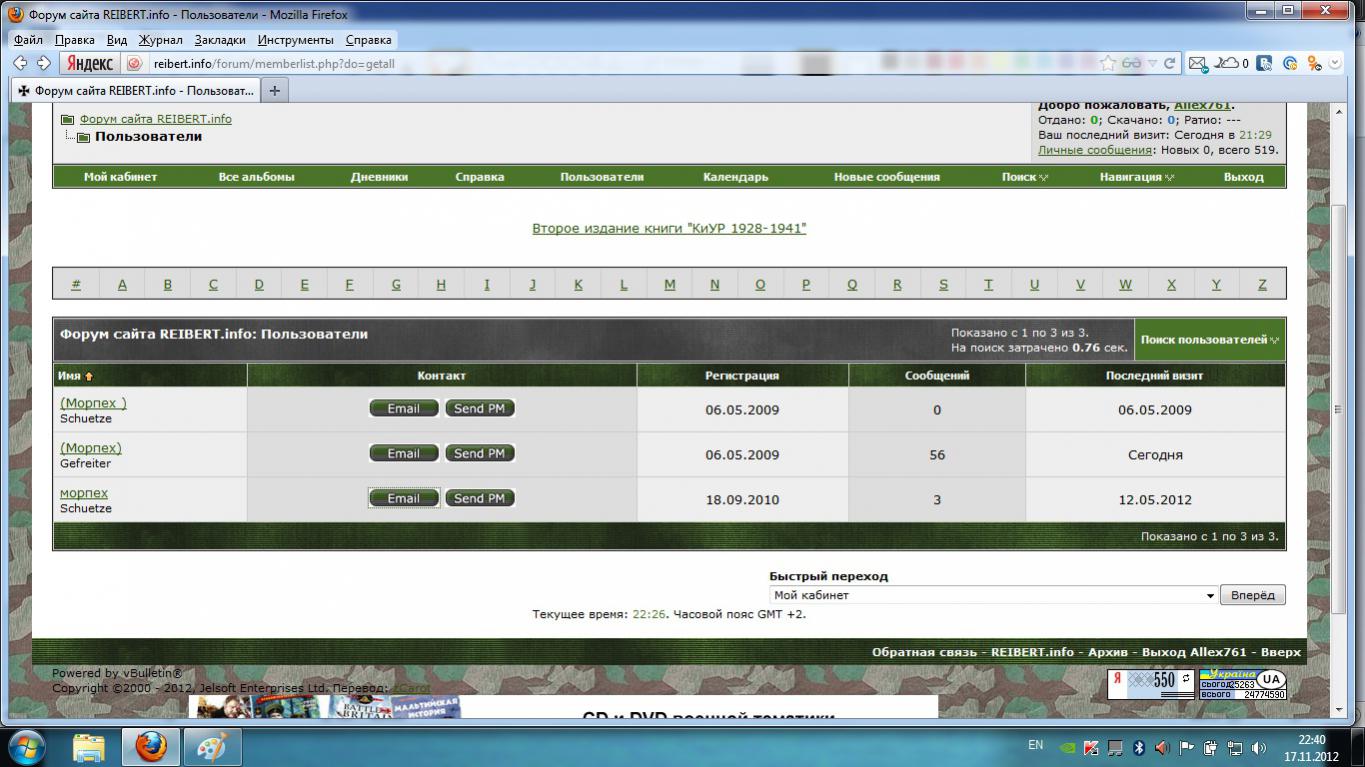The image size is (1365, 767).
Task: Go to Мой кабинет in the forum navbar
Action: [120, 177]
